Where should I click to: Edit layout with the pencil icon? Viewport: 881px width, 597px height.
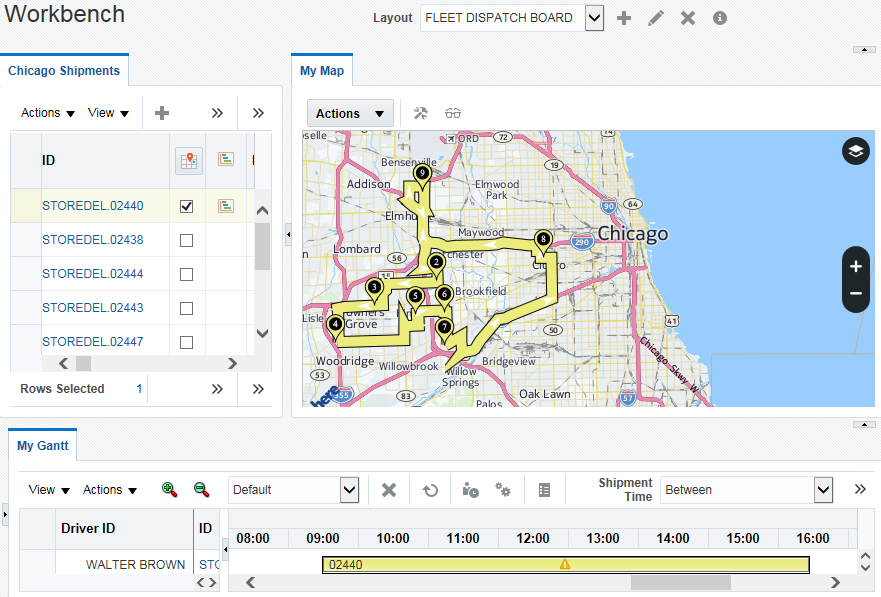pos(656,18)
